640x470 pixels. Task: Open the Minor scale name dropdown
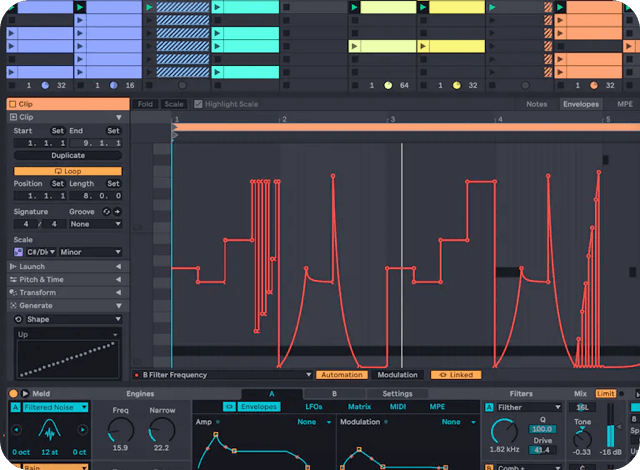(x=91, y=252)
